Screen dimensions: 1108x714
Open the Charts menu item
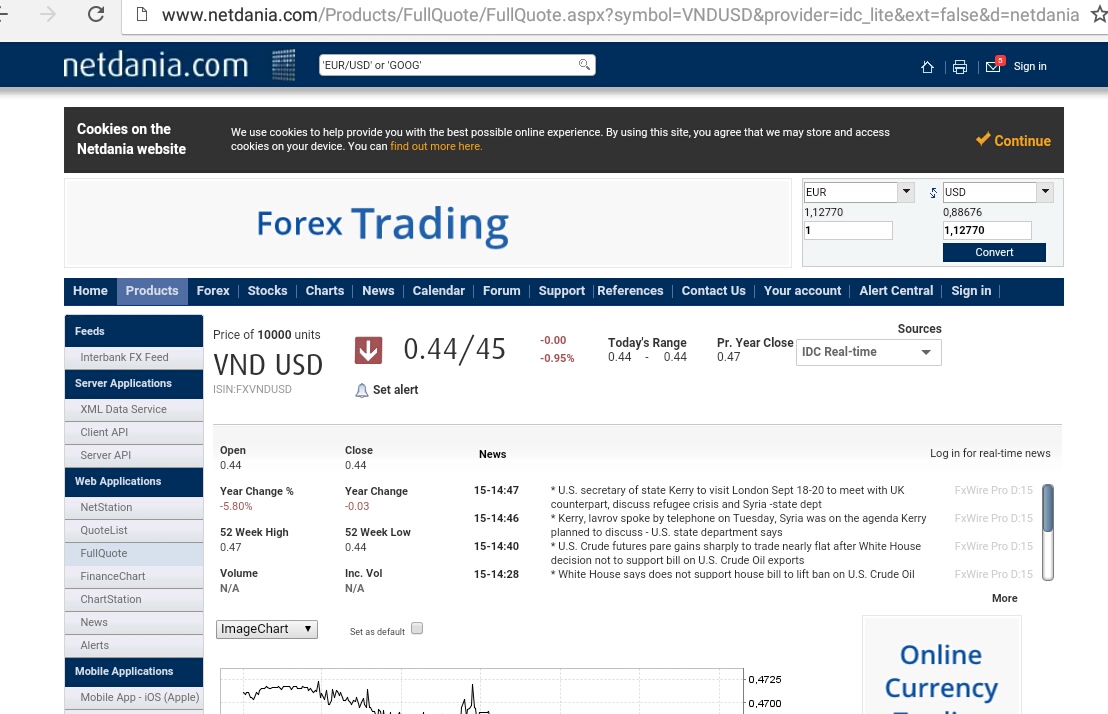pyautogui.click(x=324, y=291)
